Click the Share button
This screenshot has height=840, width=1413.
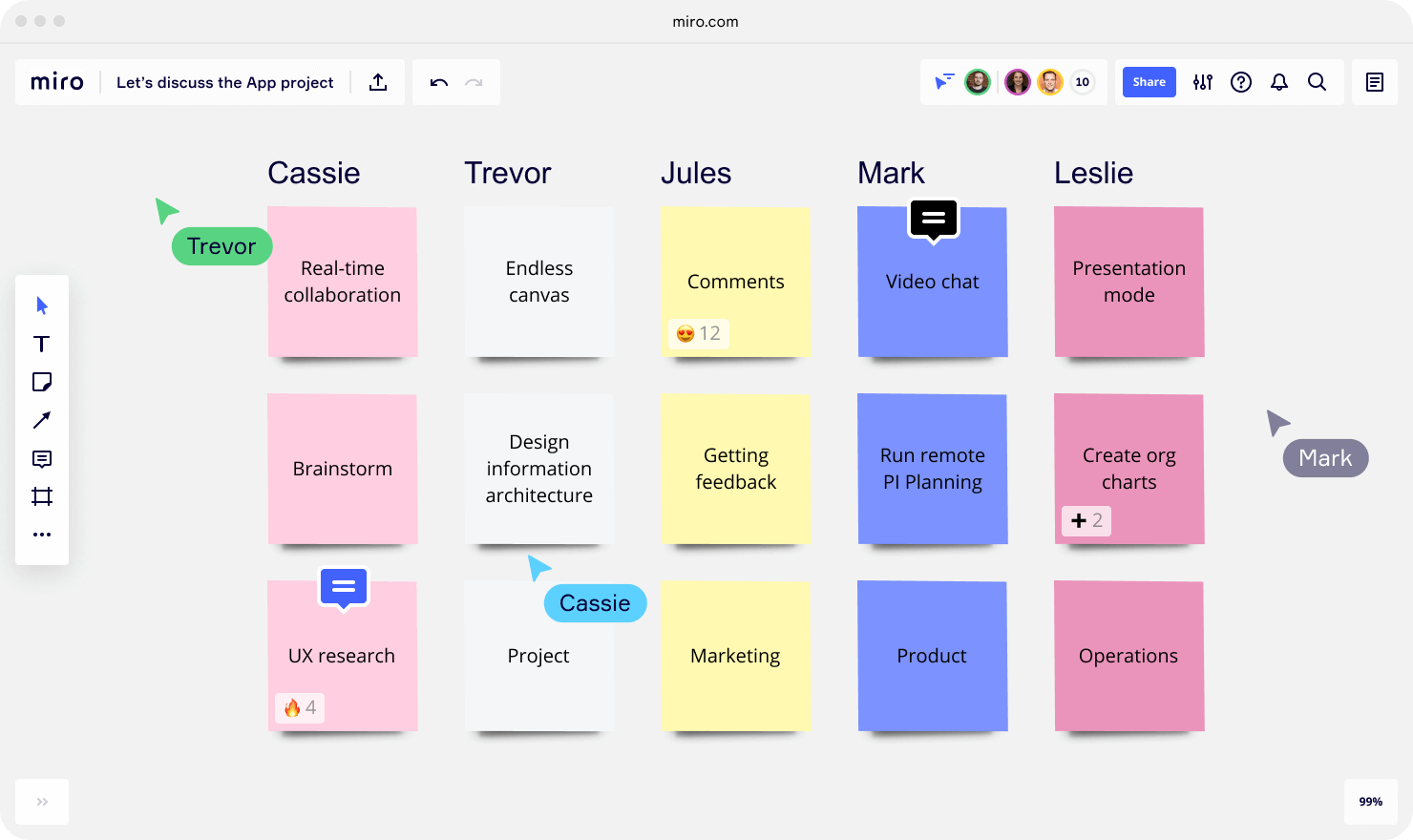click(1149, 82)
